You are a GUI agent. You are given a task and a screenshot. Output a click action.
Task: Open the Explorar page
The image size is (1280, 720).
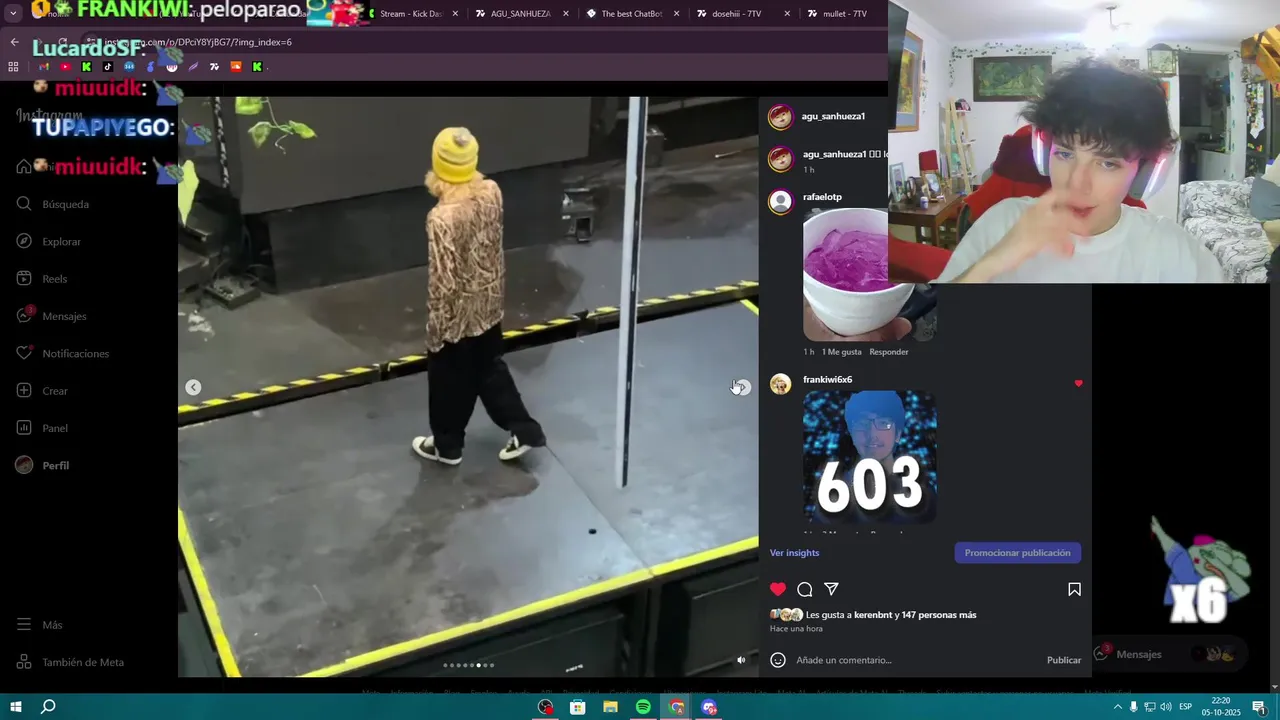pyautogui.click(x=50, y=241)
